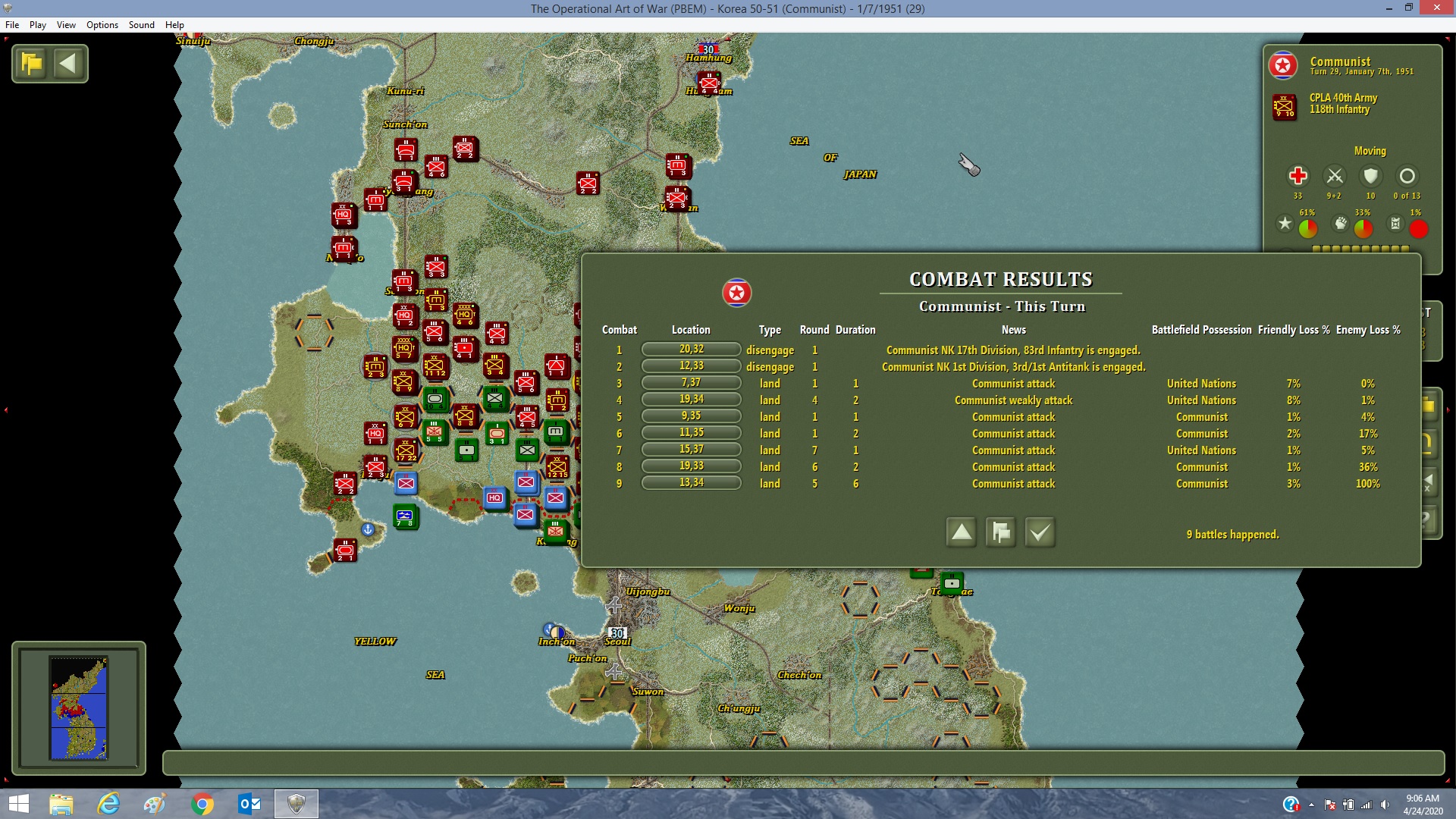Click the 33% readiness pie indicator

pyautogui.click(x=1363, y=228)
